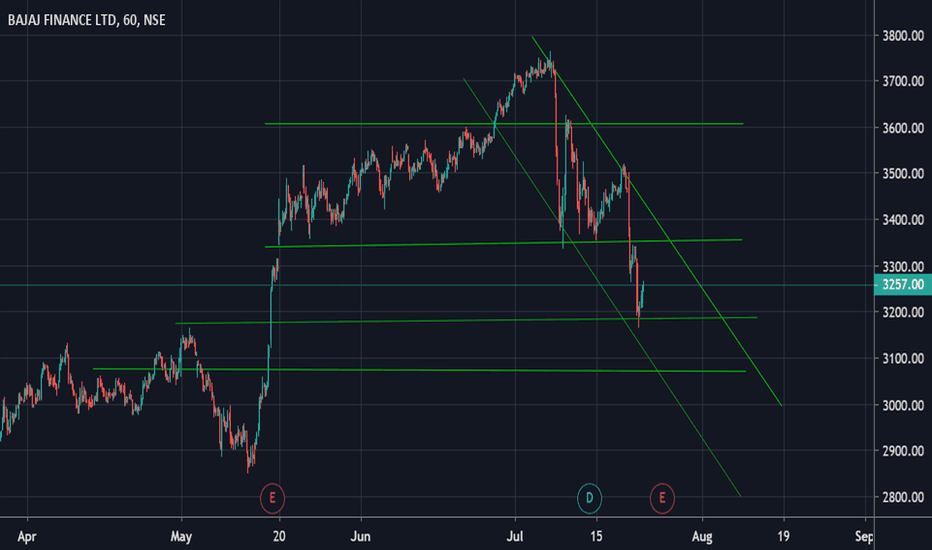
Task: Click the May label on the time axis
Action: point(181,536)
